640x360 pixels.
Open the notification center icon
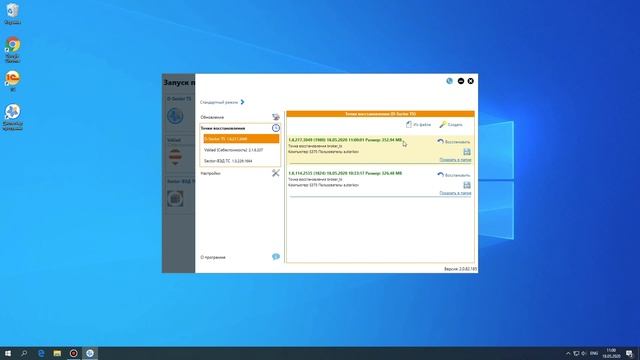pyautogui.click(x=629, y=353)
